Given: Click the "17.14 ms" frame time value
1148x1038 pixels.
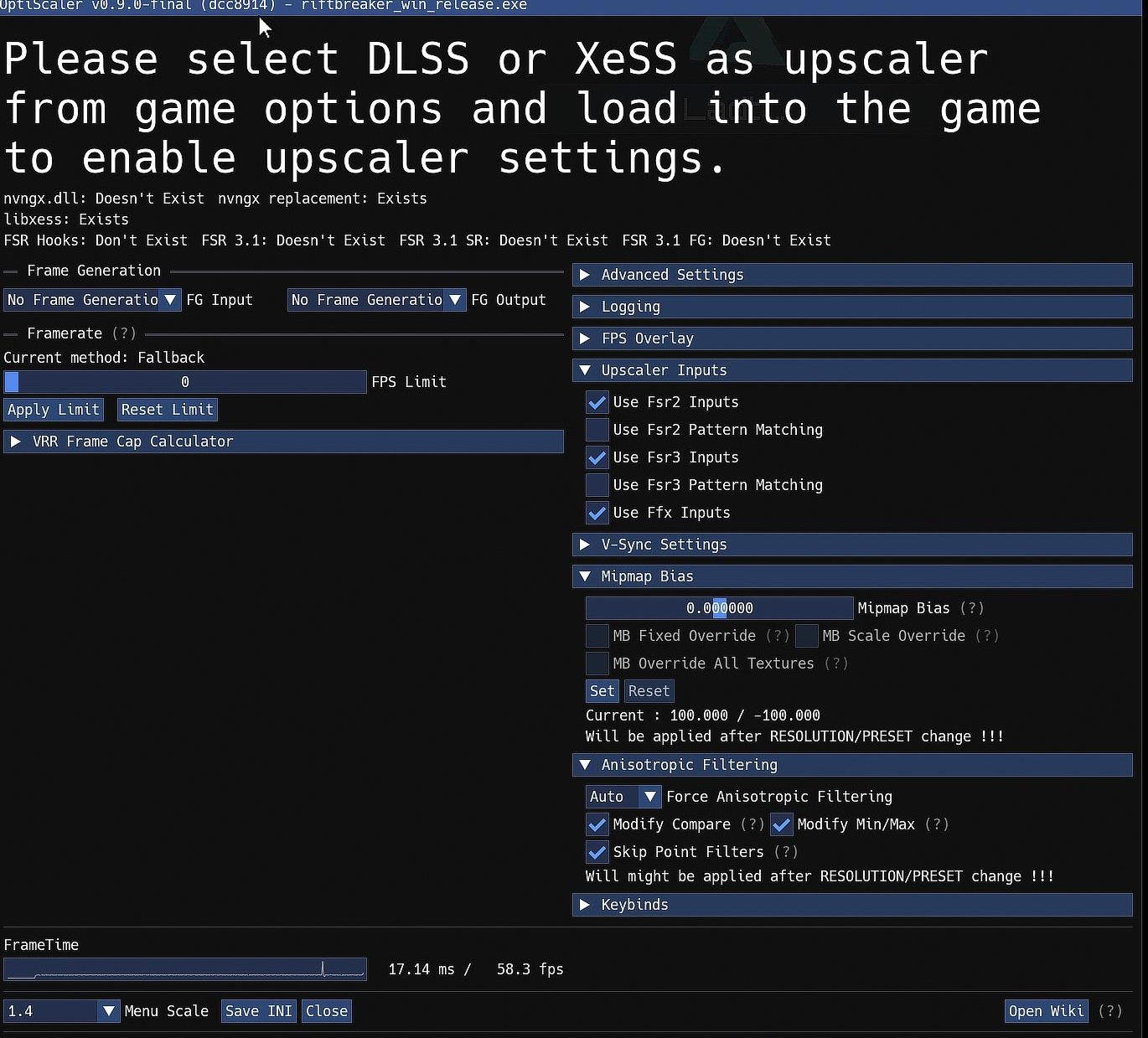Looking at the screenshot, I should 421,969.
